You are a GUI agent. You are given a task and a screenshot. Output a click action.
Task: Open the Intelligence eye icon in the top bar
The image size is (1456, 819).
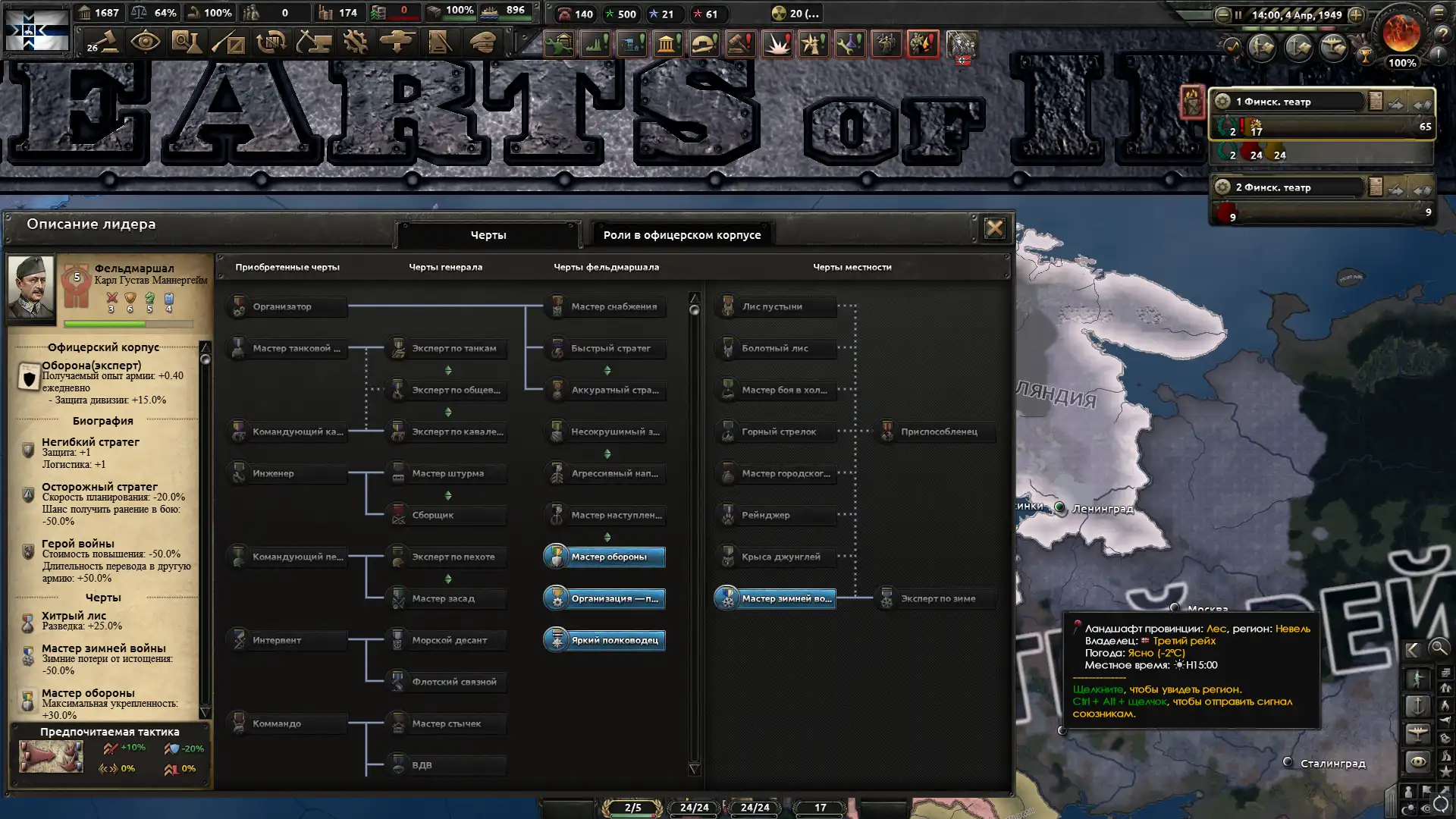point(145,42)
